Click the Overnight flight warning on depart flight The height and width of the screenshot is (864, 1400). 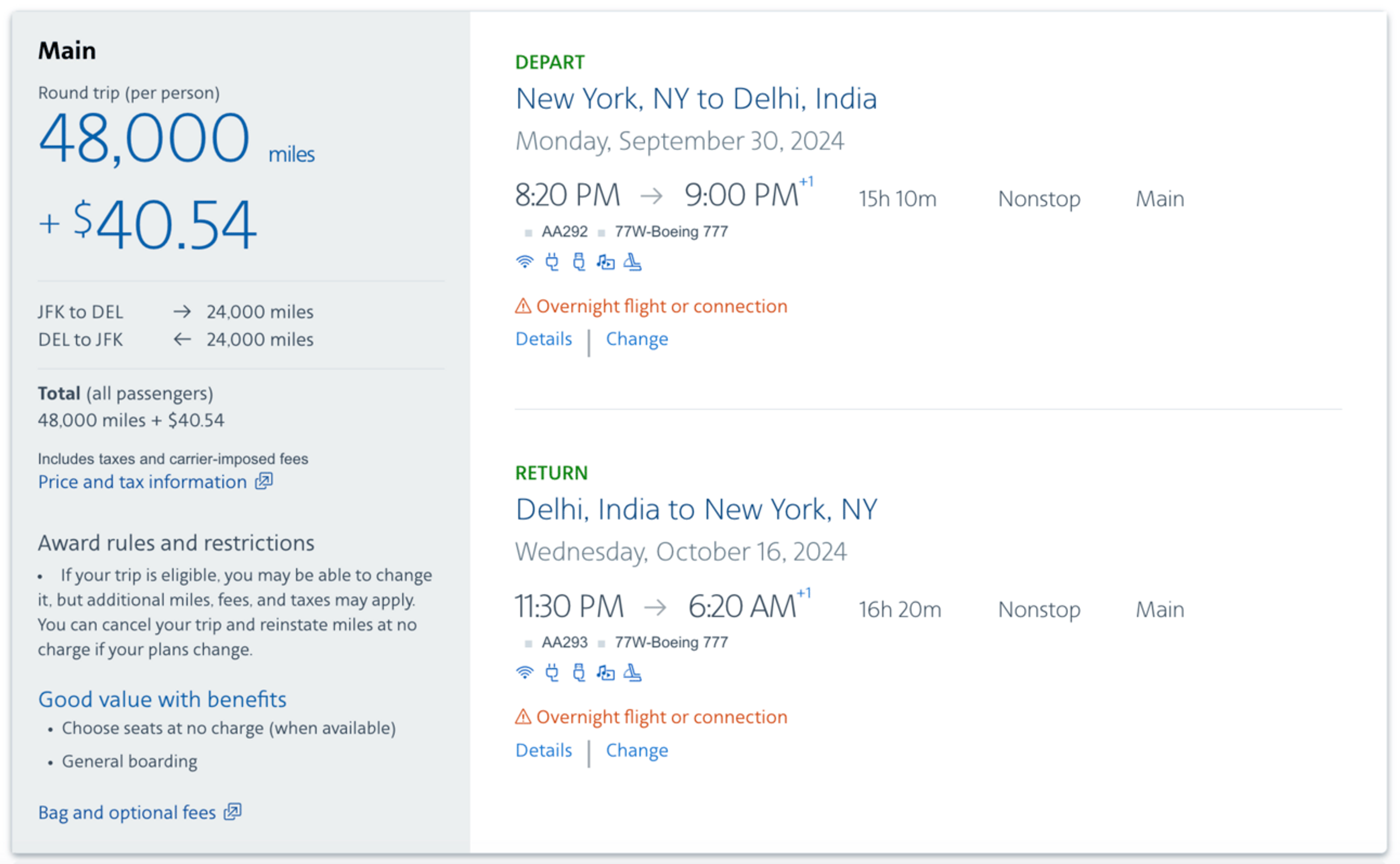point(661,306)
